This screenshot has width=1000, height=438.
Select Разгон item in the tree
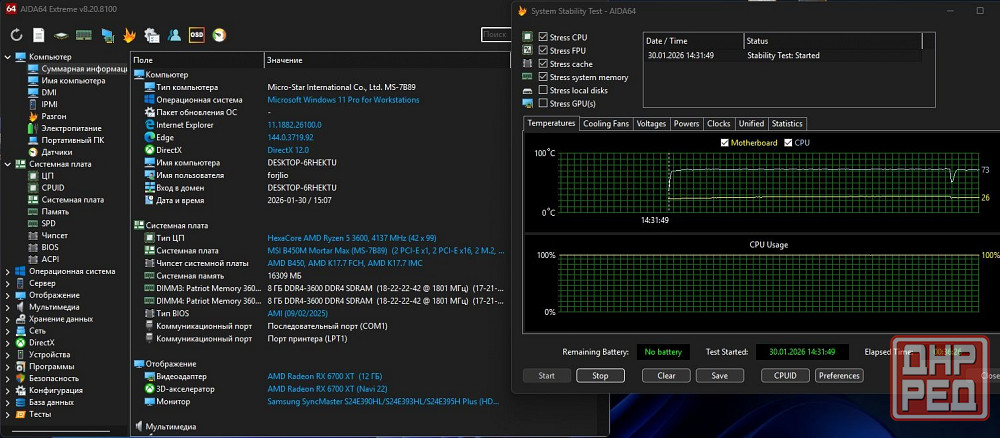coord(54,116)
